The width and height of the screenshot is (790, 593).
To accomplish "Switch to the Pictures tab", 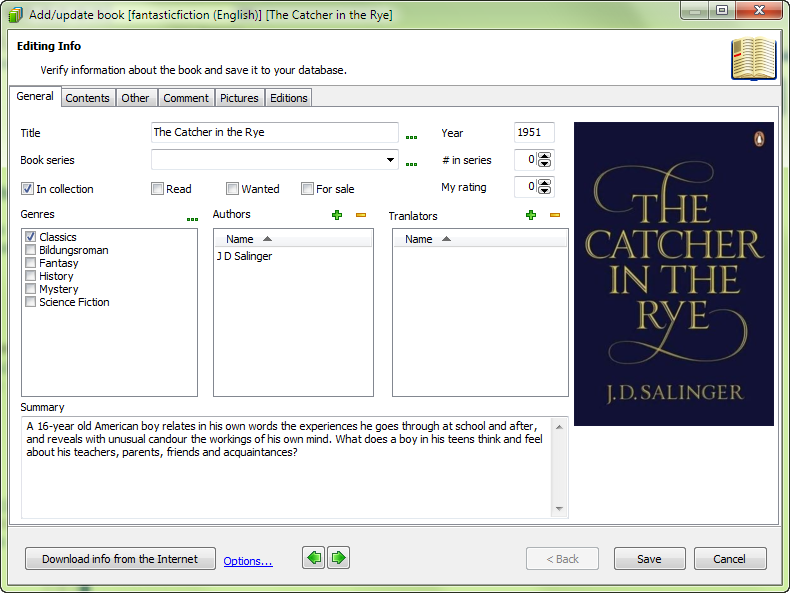I will [x=239, y=98].
